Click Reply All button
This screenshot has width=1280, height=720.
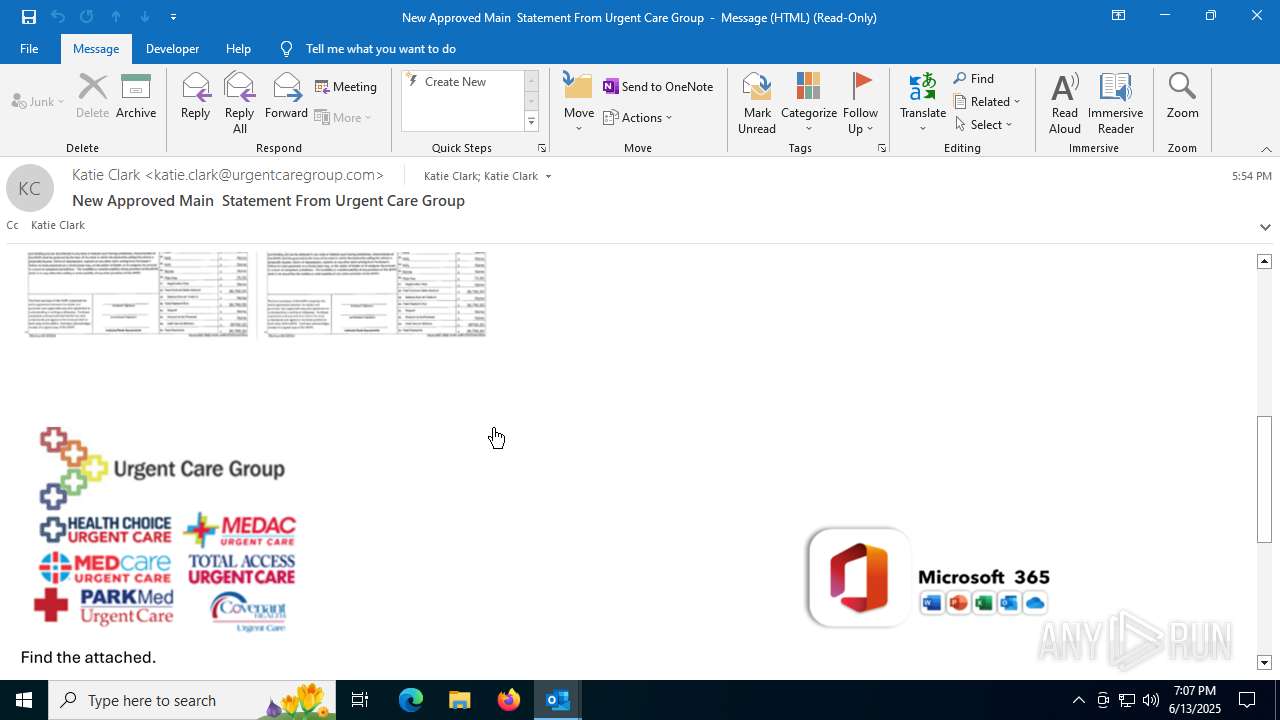pyautogui.click(x=240, y=103)
